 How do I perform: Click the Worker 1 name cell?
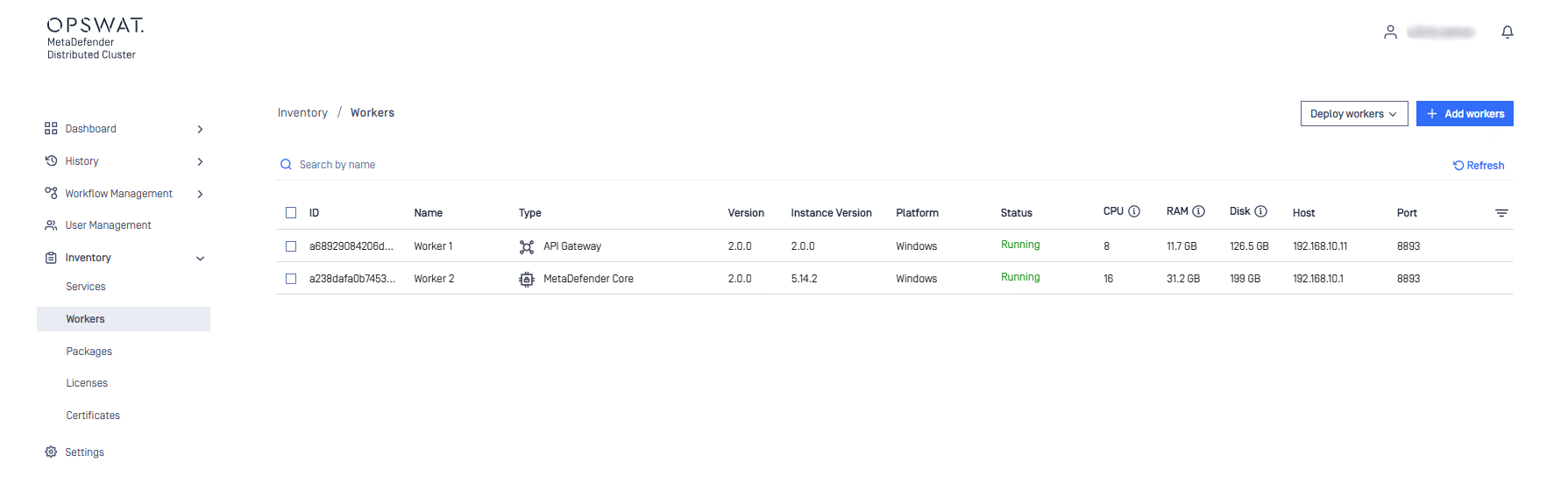click(433, 246)
